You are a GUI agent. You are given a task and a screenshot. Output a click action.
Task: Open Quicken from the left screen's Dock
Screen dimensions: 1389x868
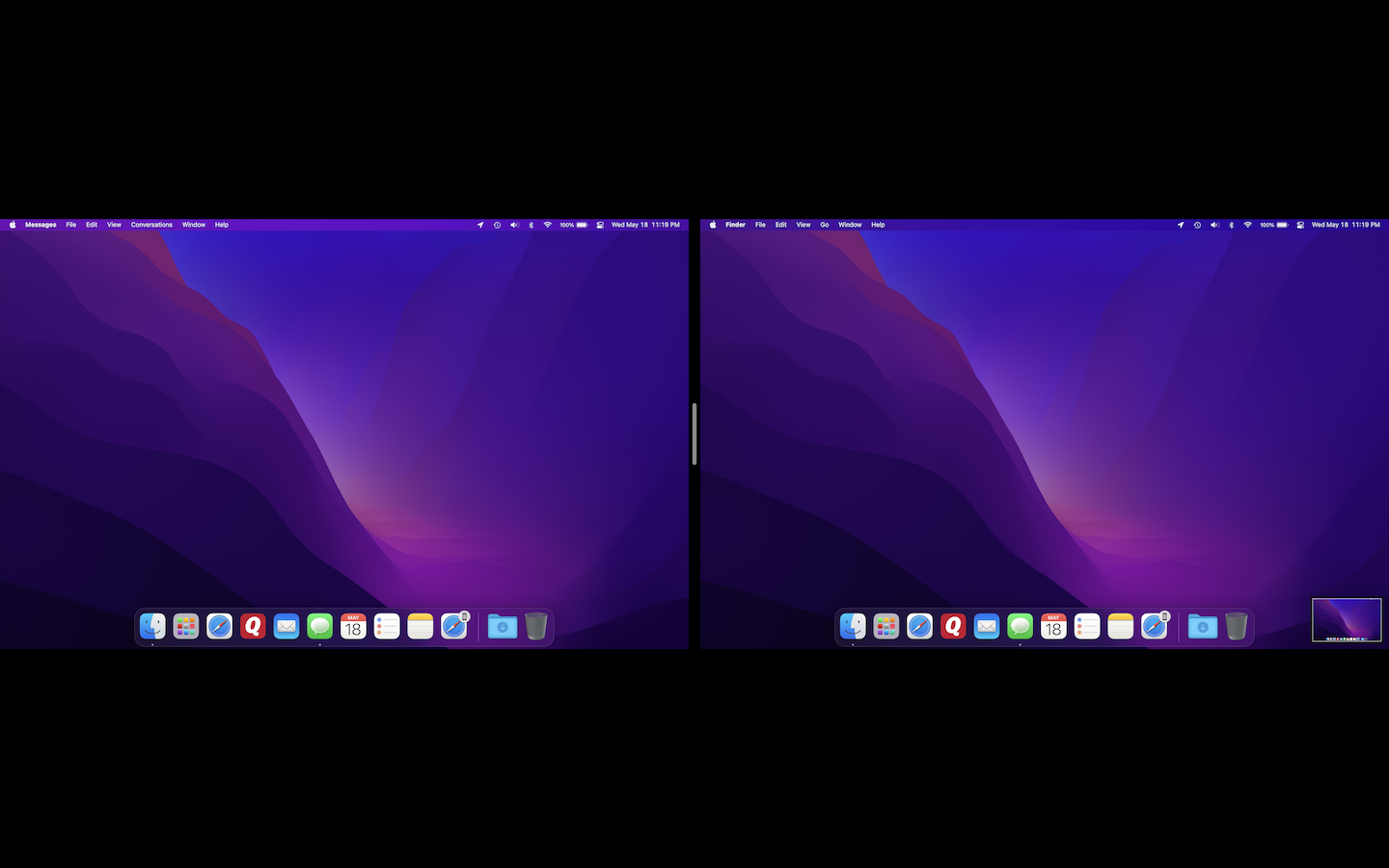coord(253,627)
